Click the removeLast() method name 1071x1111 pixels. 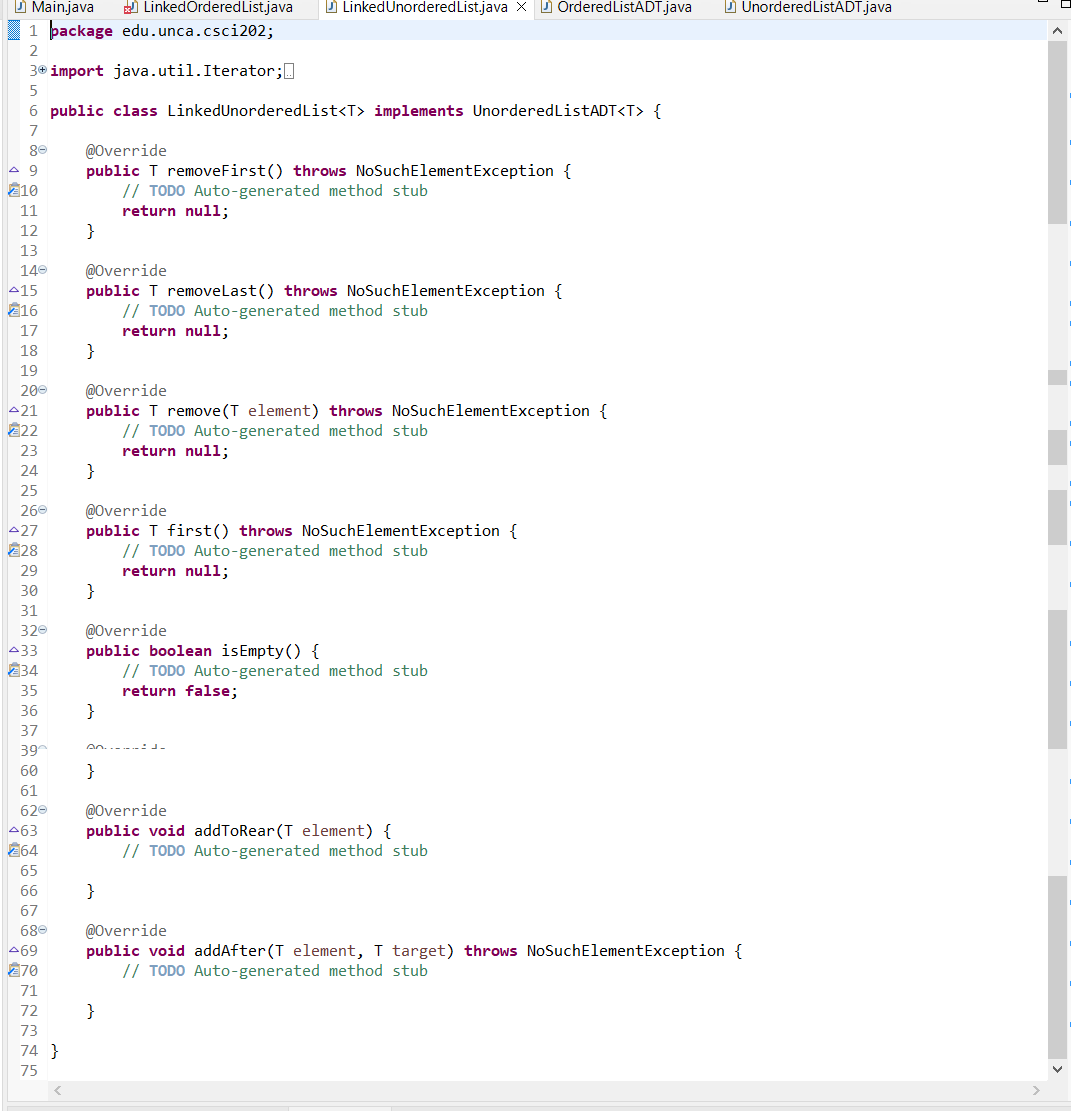[220, 291]
